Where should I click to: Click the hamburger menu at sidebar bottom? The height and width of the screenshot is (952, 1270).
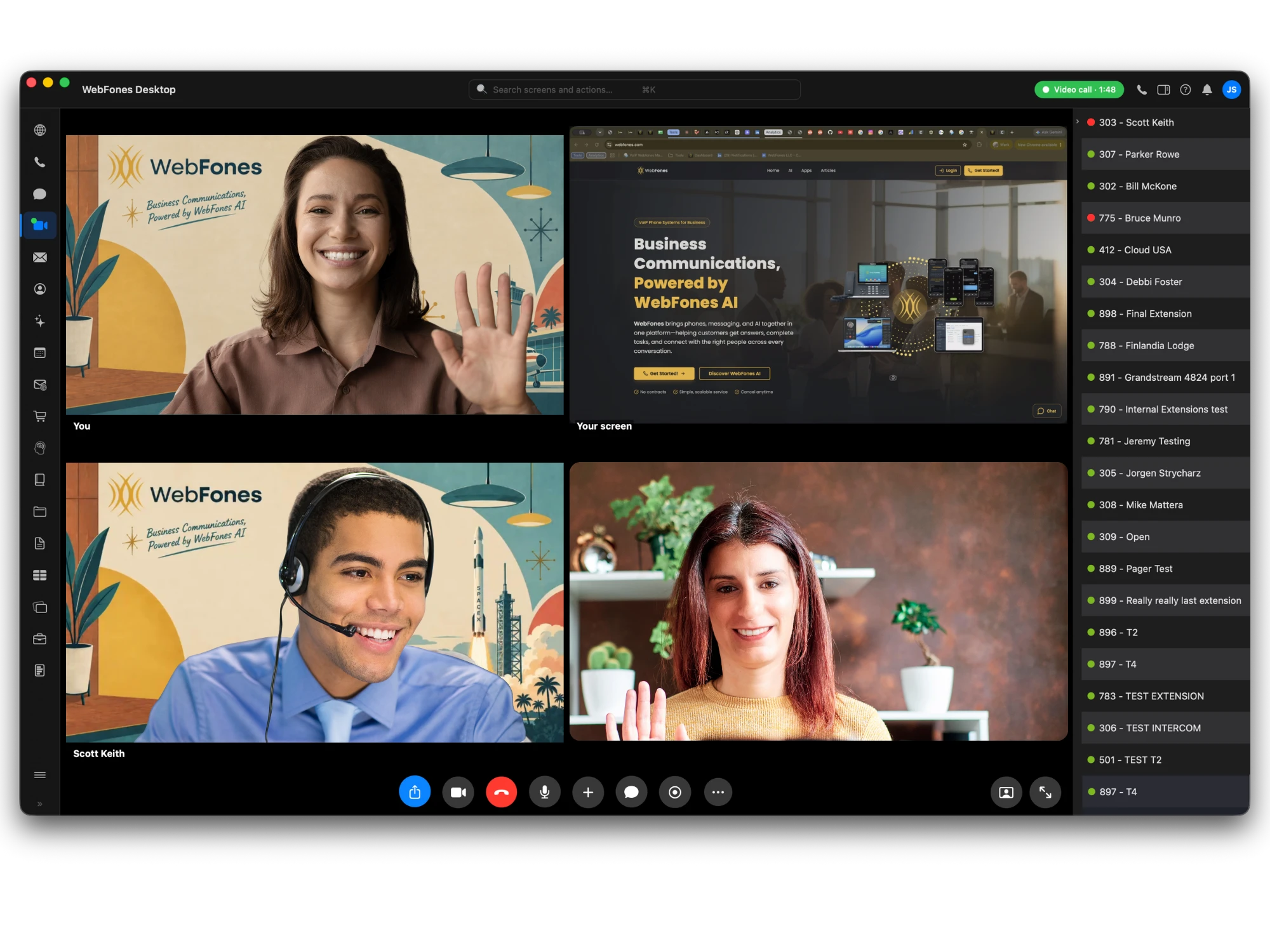click(40, 775)
